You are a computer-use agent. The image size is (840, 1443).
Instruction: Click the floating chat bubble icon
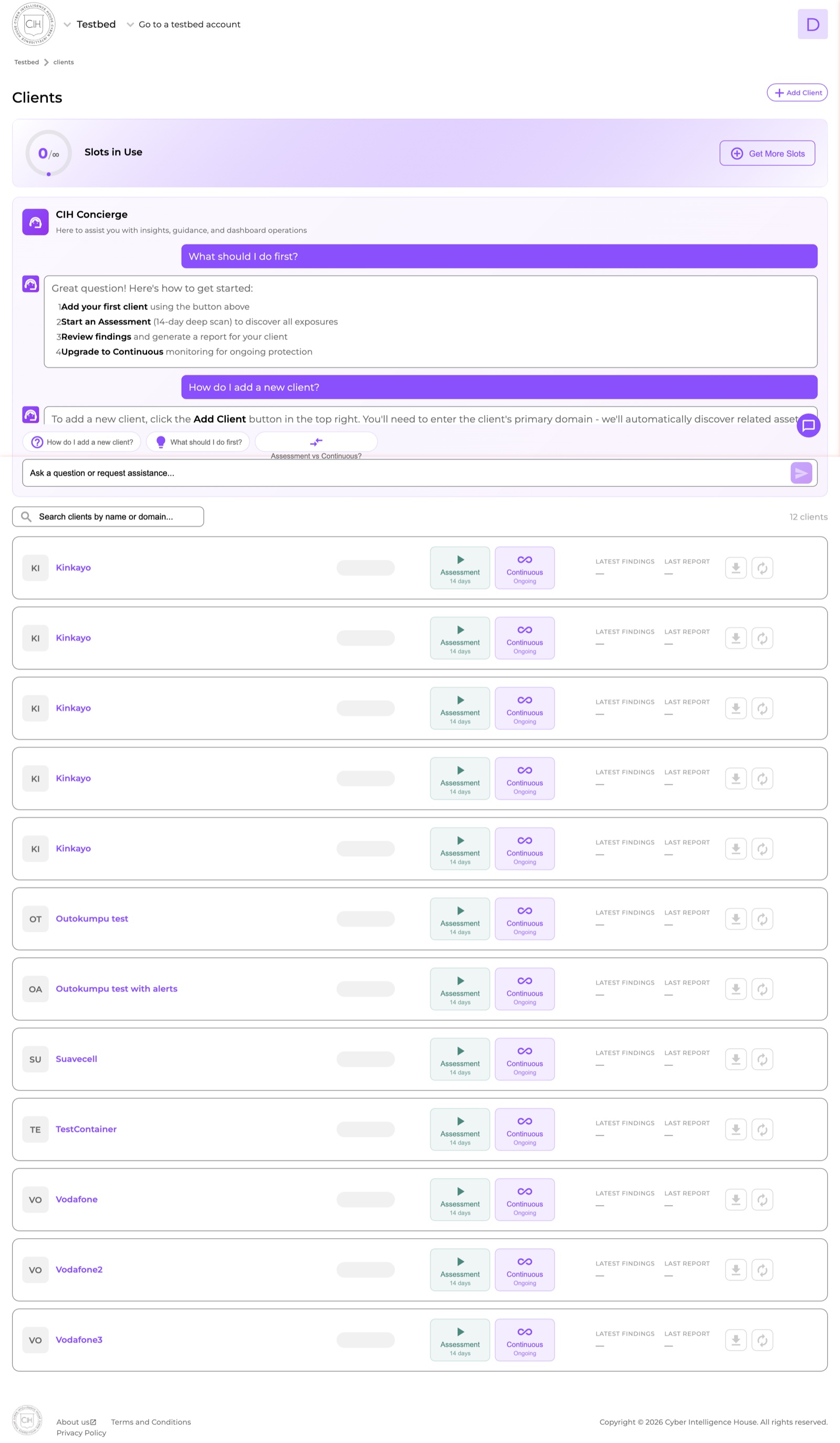[x=808, y=425]
